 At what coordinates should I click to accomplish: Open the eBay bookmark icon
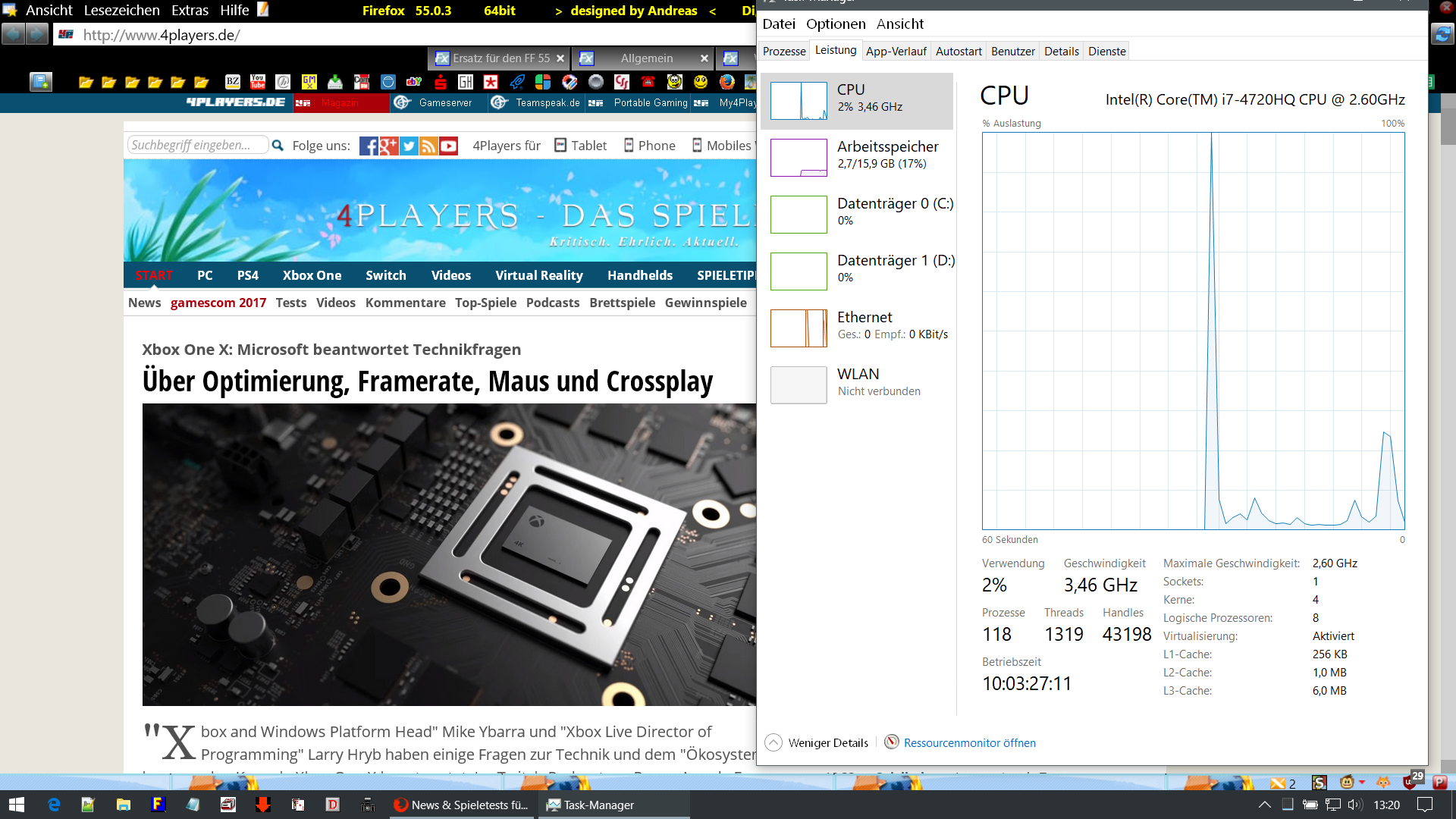[x=414, y=81]
